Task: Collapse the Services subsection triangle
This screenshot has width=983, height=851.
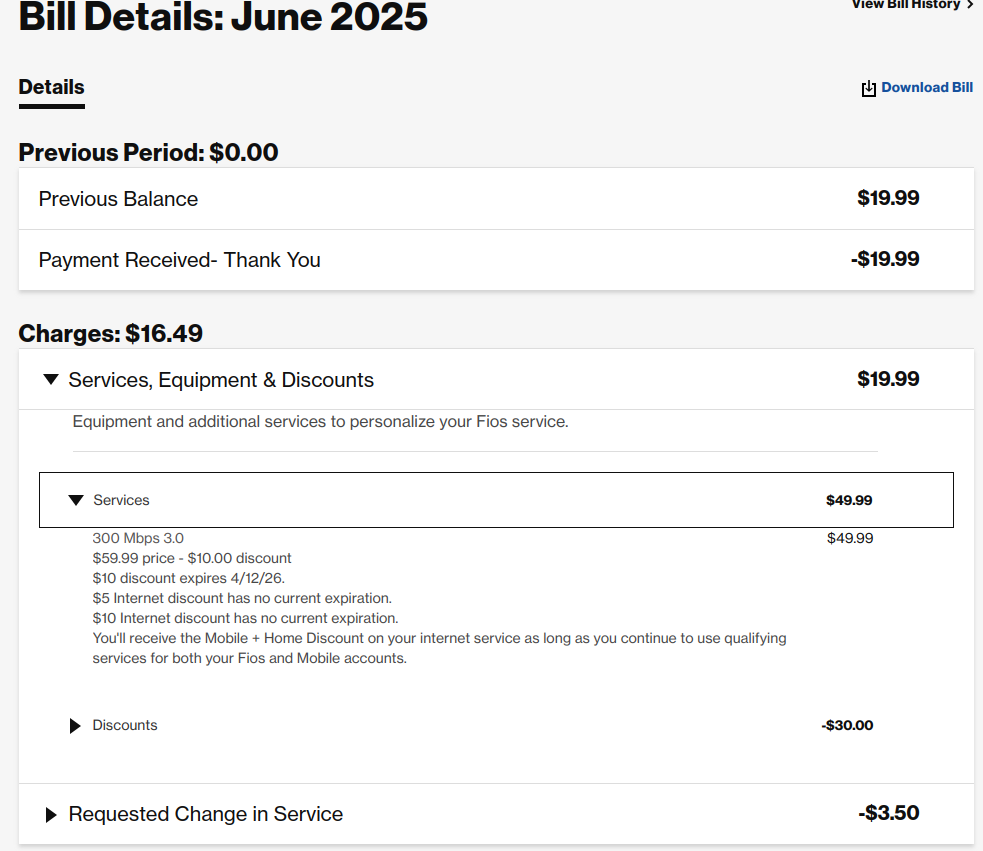Action: pyautogui.click(x=76, y=500)
